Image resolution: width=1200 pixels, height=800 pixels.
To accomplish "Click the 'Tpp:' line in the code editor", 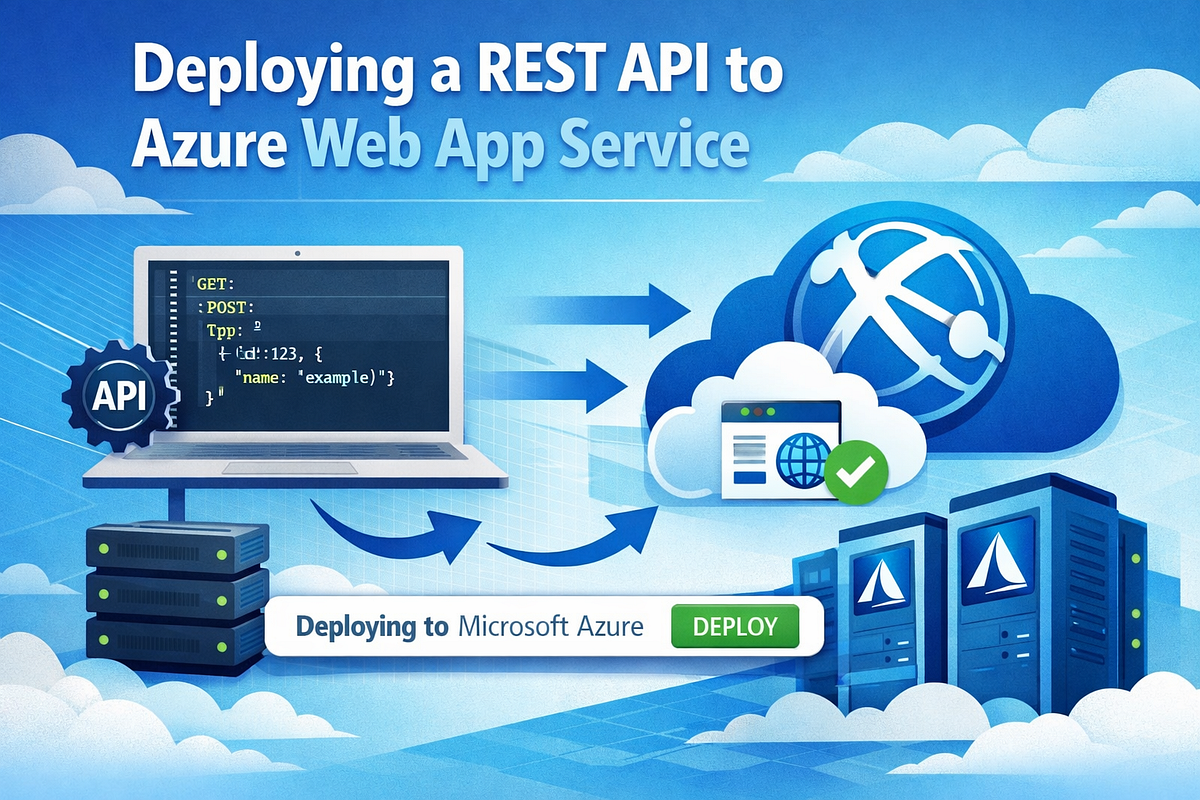I will click(233, 329).
